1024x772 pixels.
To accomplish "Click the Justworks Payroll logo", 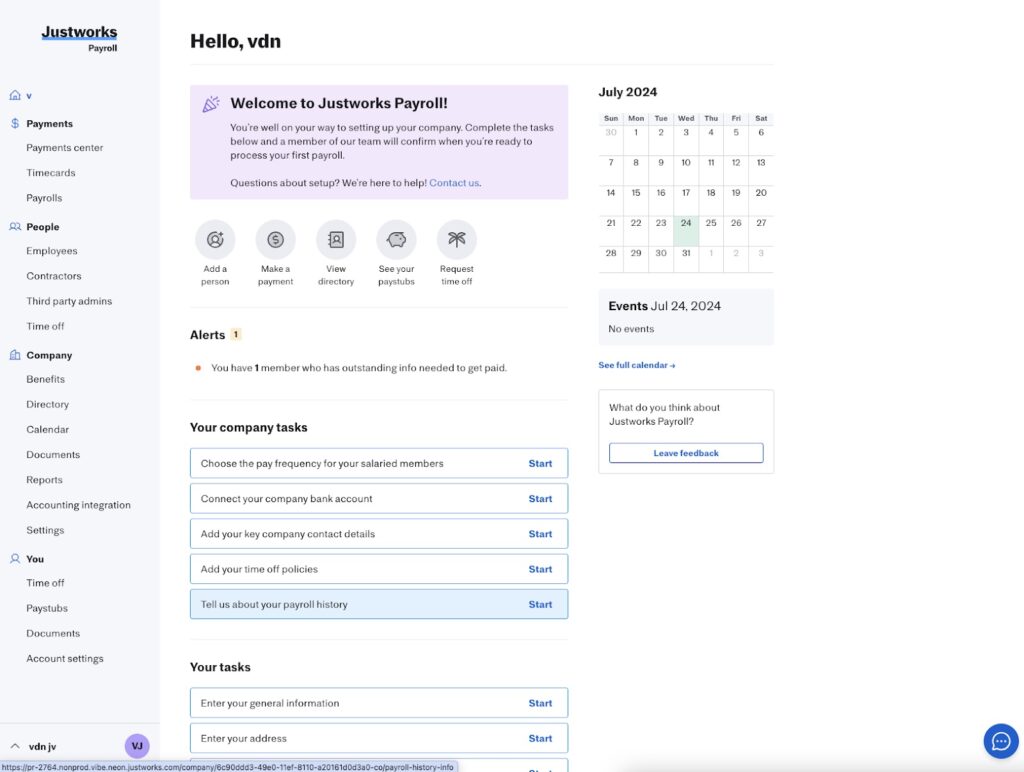I will (80, 39).
